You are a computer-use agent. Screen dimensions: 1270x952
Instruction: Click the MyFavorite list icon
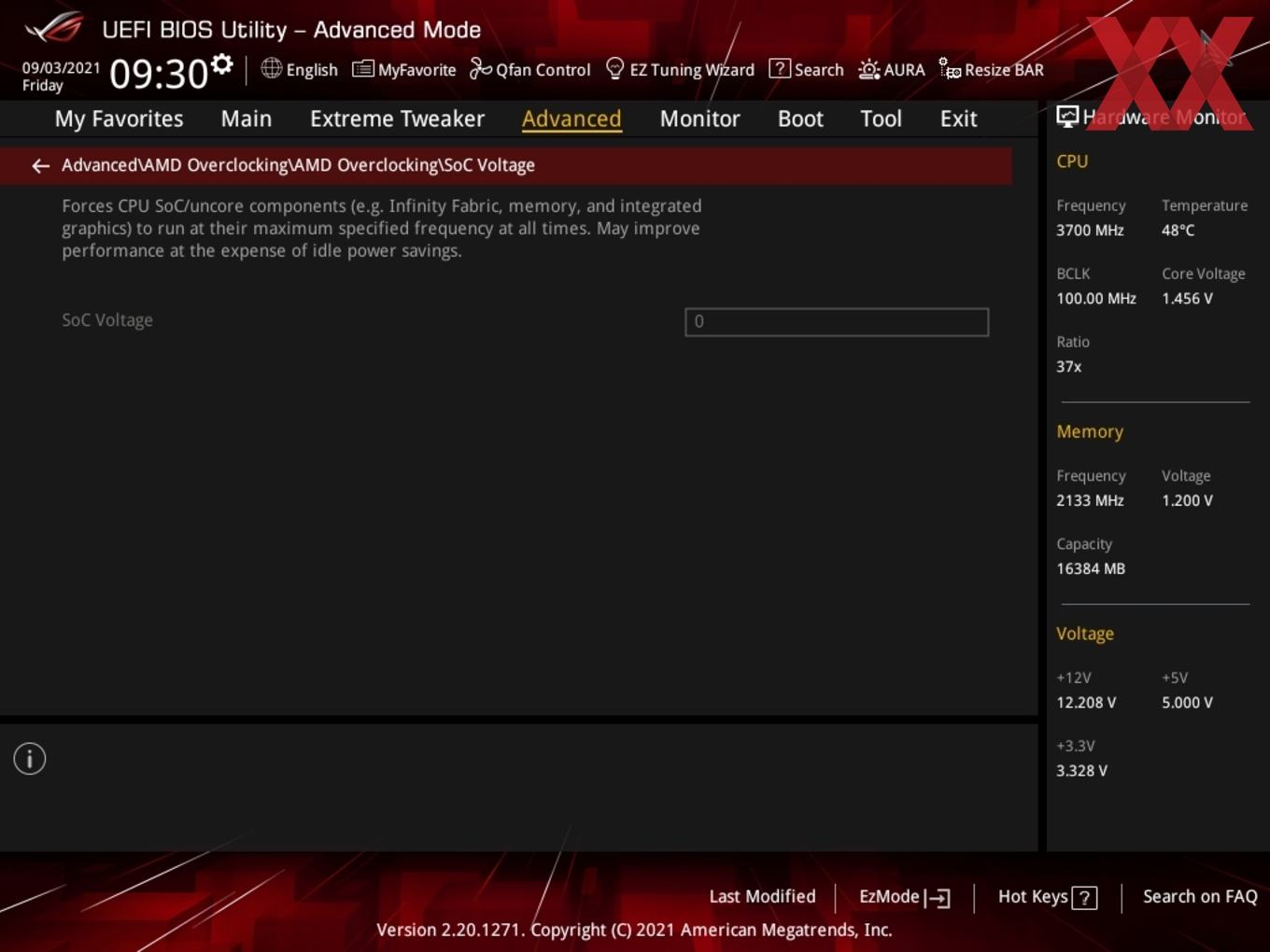point(362,69)
